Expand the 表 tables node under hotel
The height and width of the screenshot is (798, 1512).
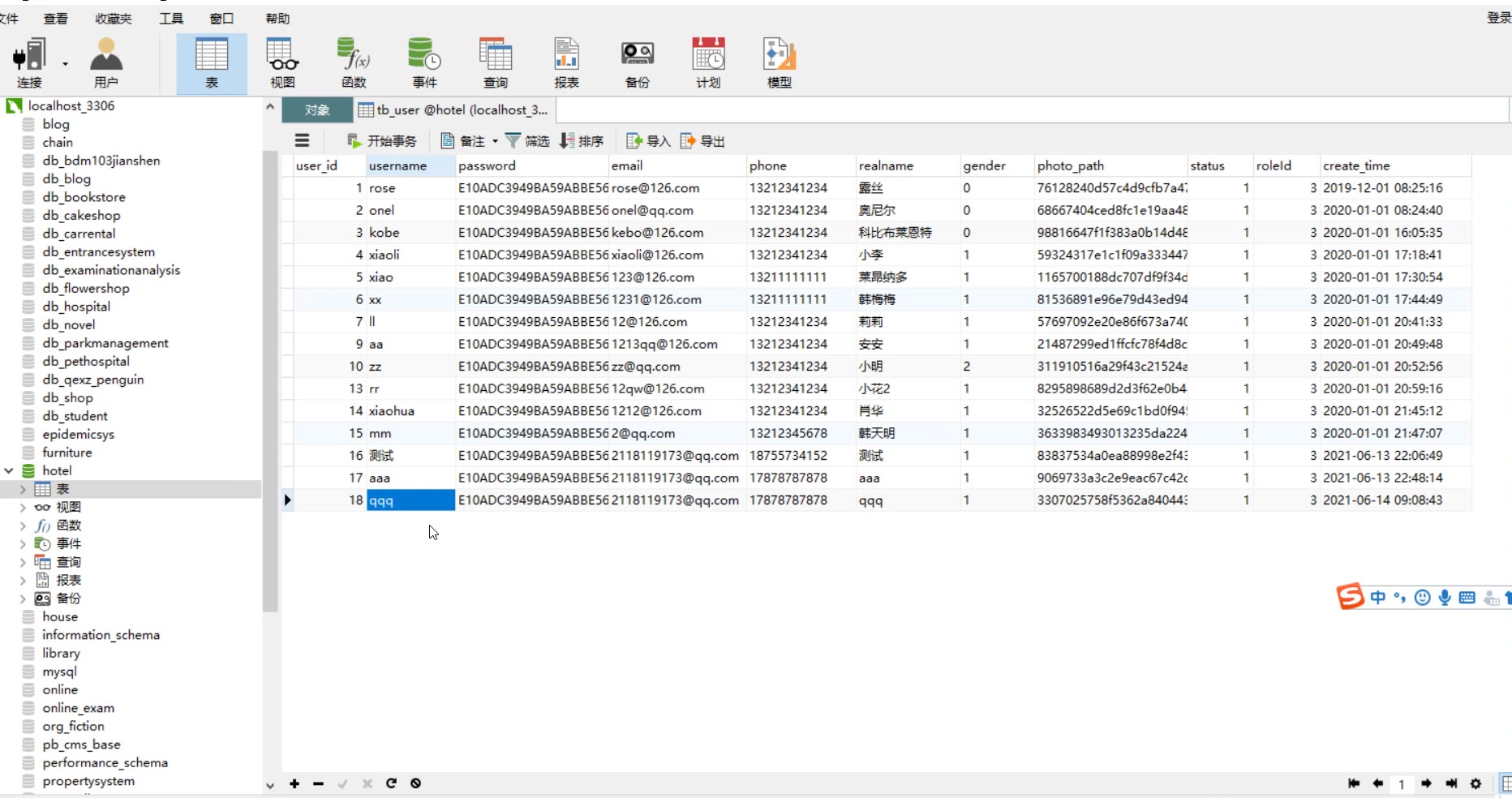point(23,489)
